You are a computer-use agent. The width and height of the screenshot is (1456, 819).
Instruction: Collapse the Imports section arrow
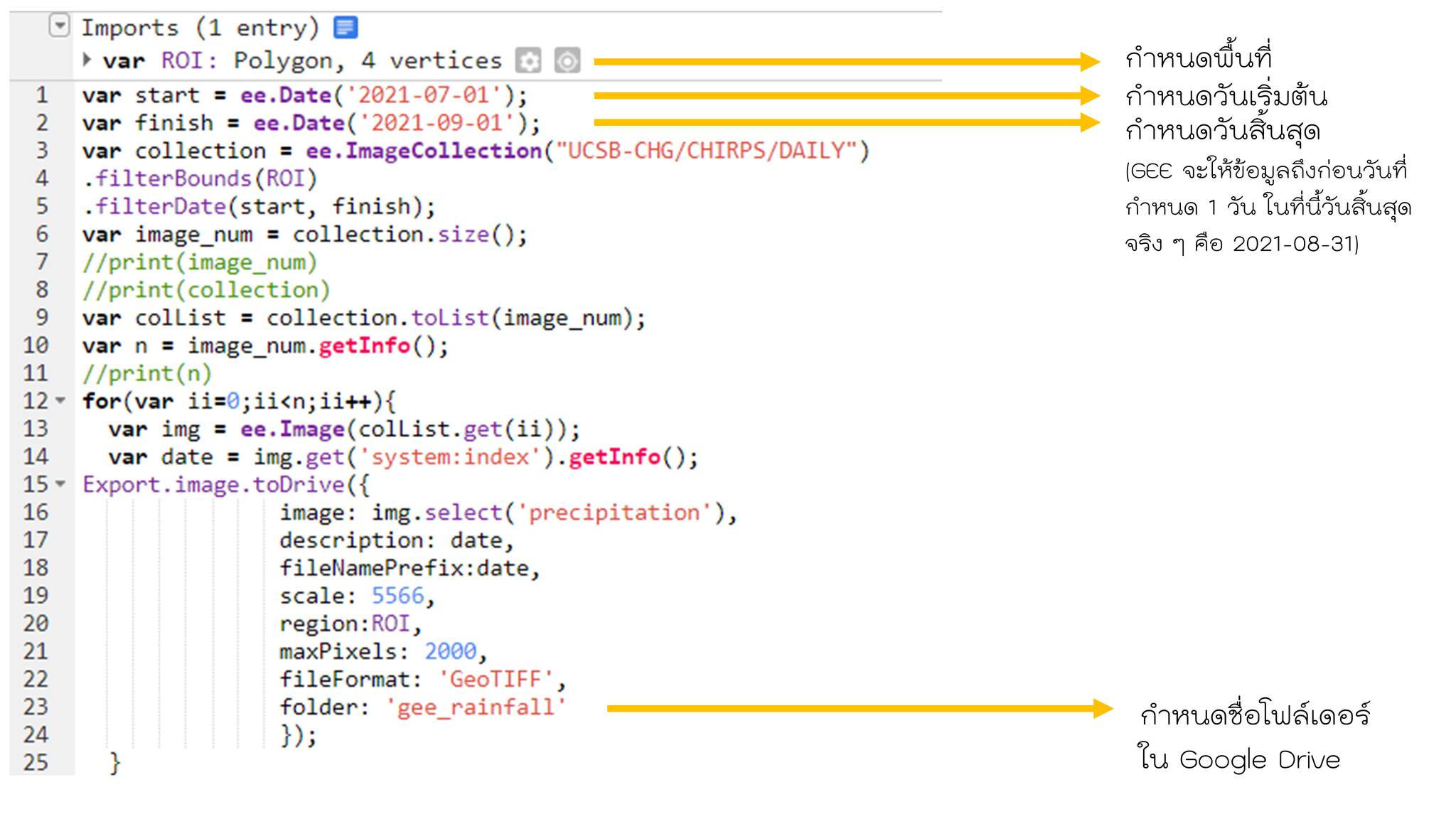[x=59, y=26]
